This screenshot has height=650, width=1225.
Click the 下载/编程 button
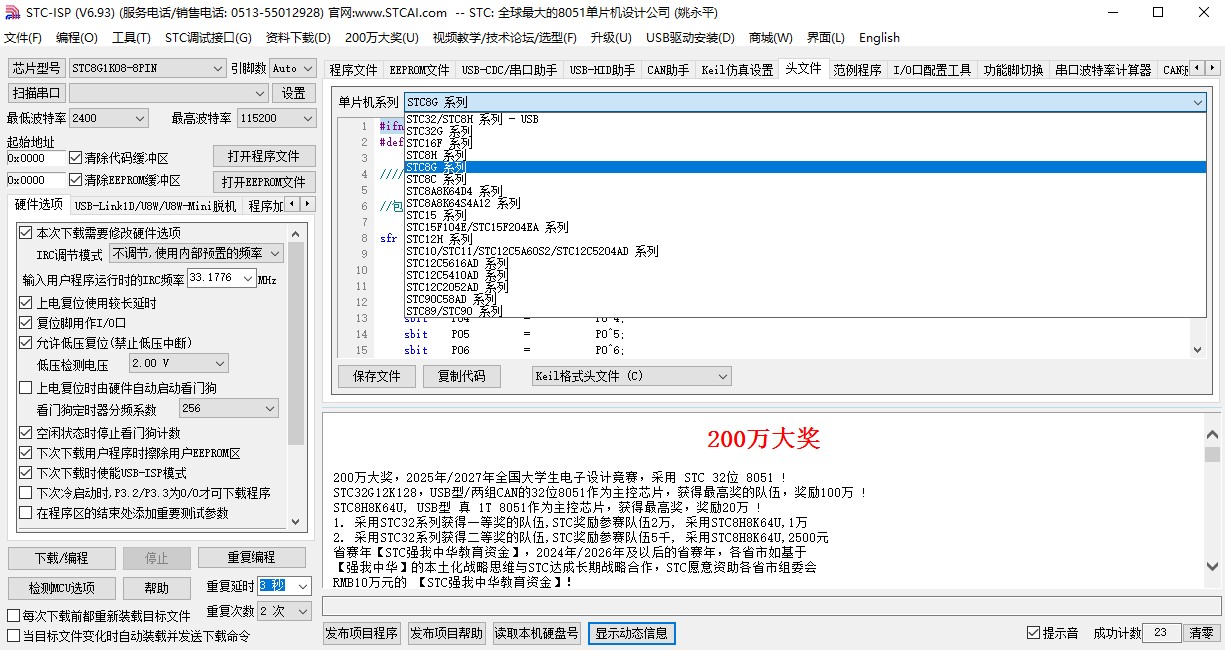[61, 557]
